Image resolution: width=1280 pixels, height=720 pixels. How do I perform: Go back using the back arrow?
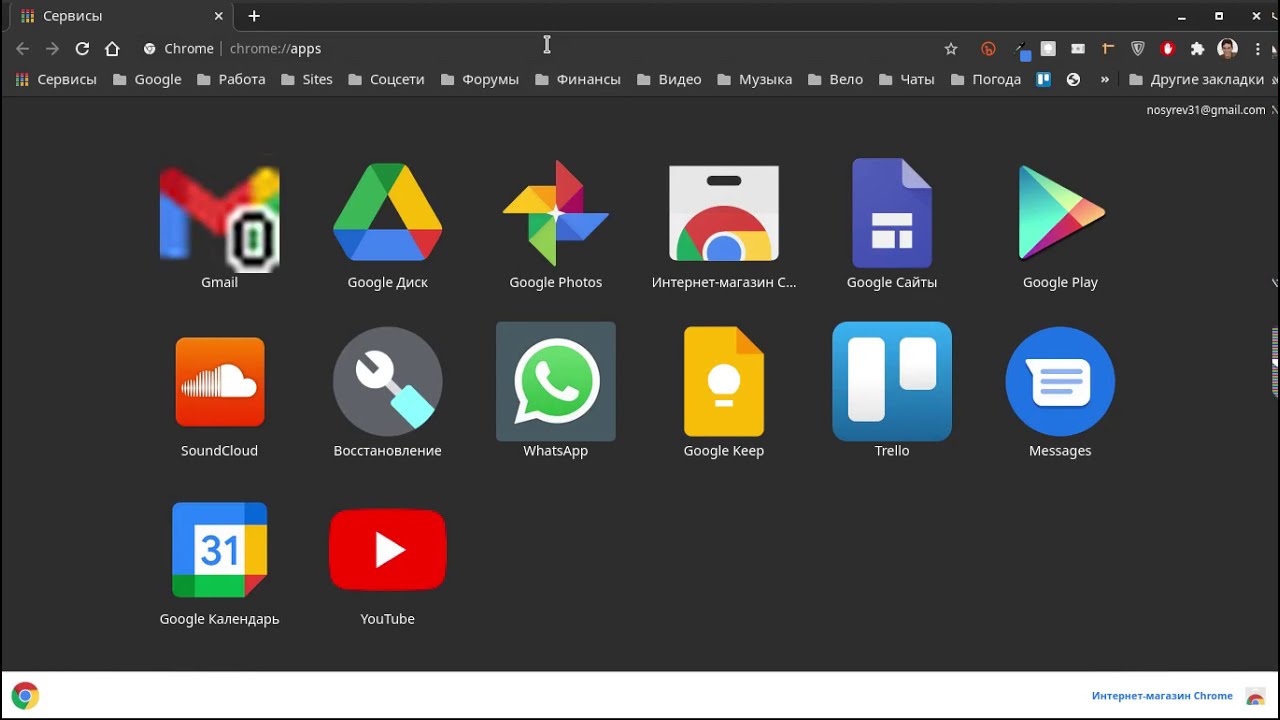(23, 48)
